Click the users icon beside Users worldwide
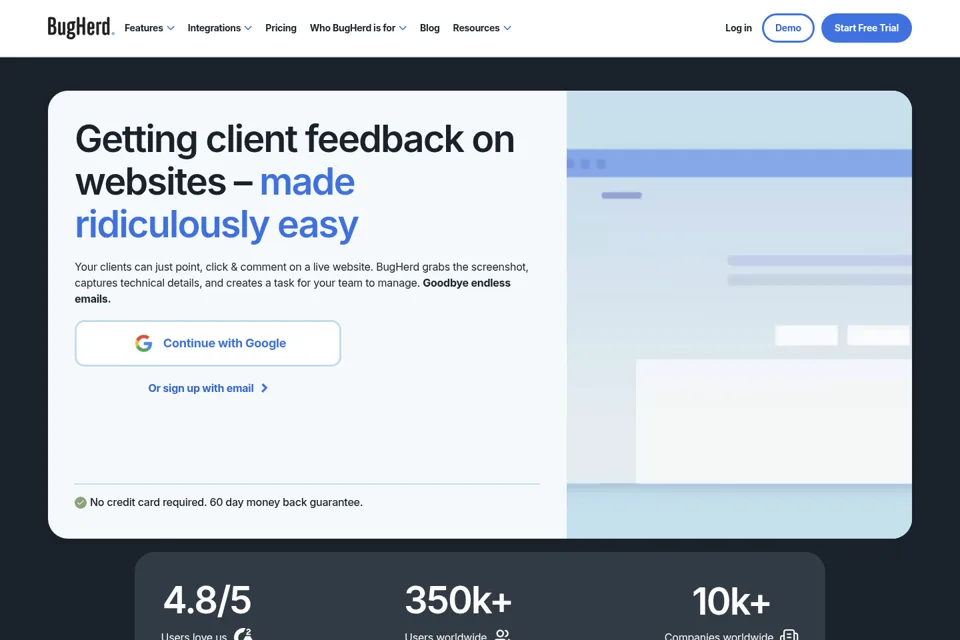 502,635
